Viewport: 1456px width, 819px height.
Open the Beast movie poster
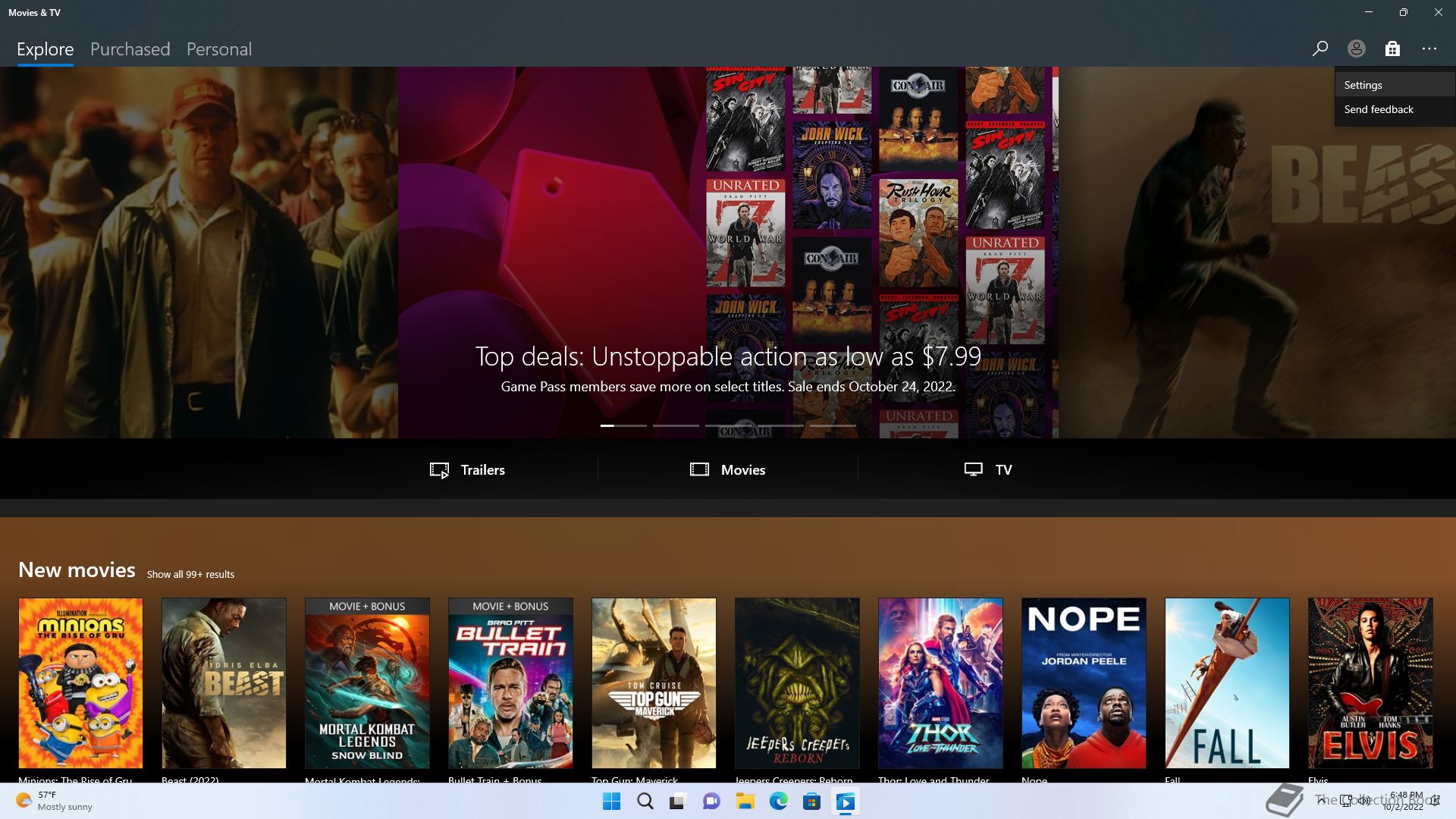coord(224,683)
